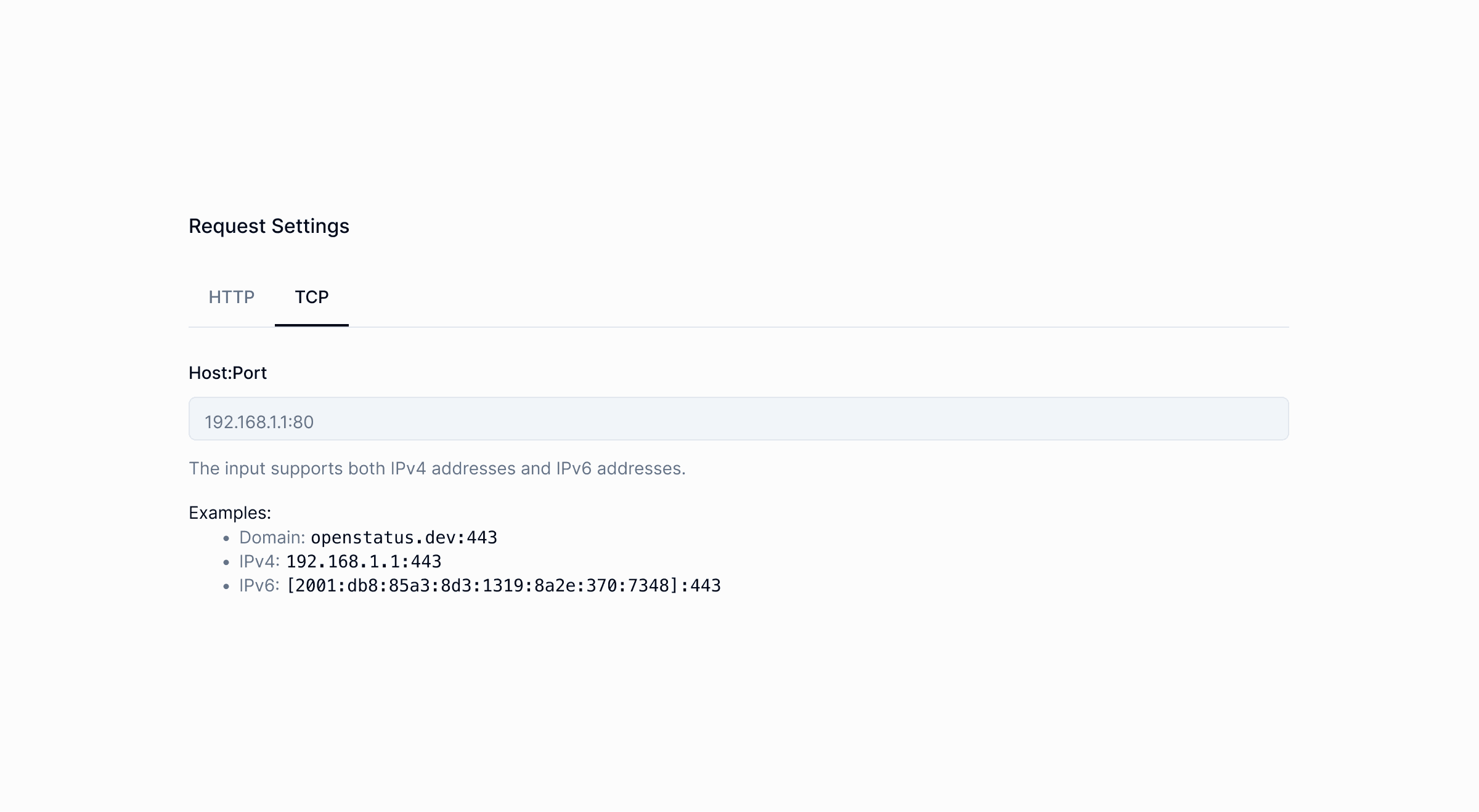The width and height of the screenshot is (1479, 812).
Task: Click the IPv4 example address 192.168.1.1:443
Action: (366, 561)
